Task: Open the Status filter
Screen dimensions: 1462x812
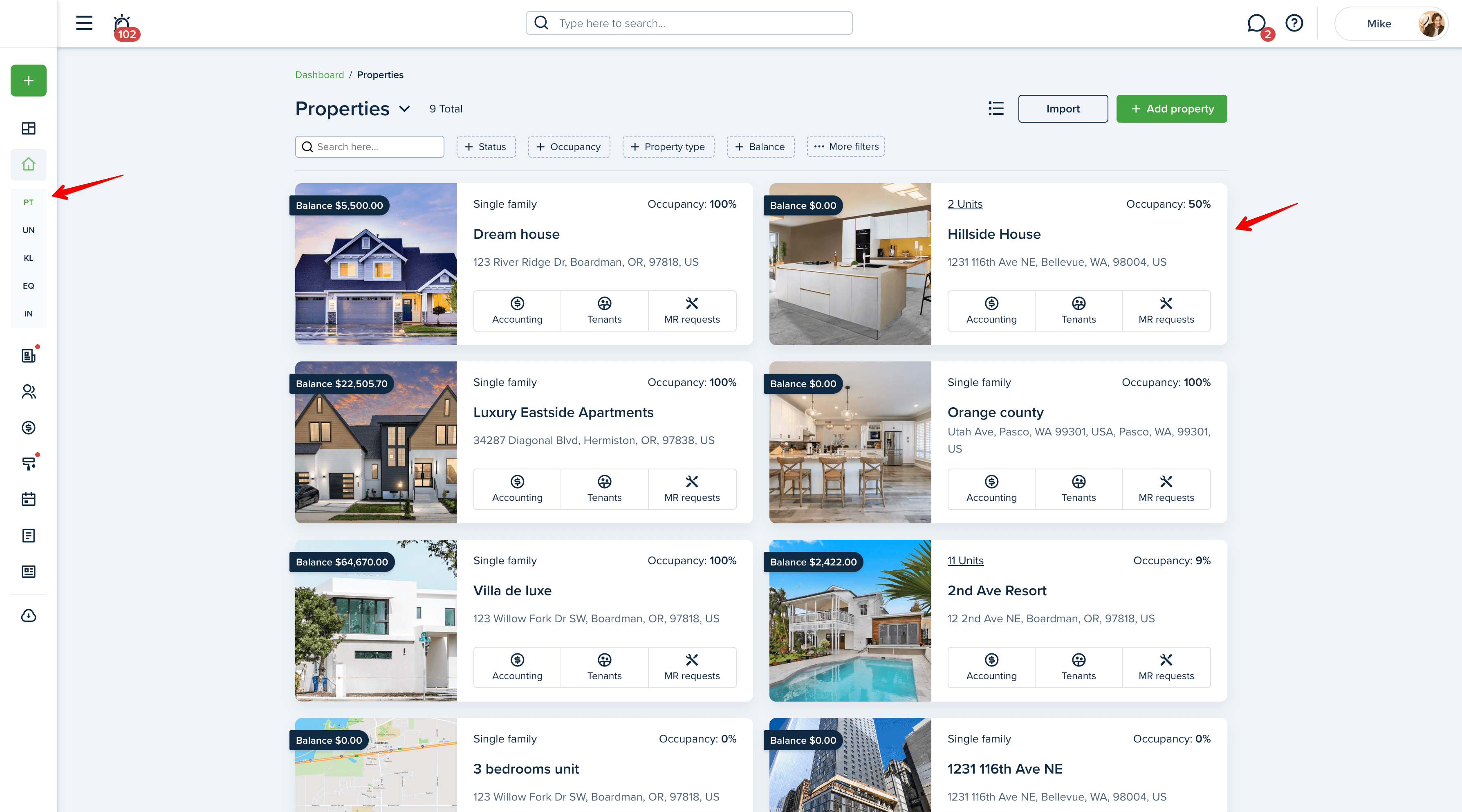Action: (x=486, y=146)
